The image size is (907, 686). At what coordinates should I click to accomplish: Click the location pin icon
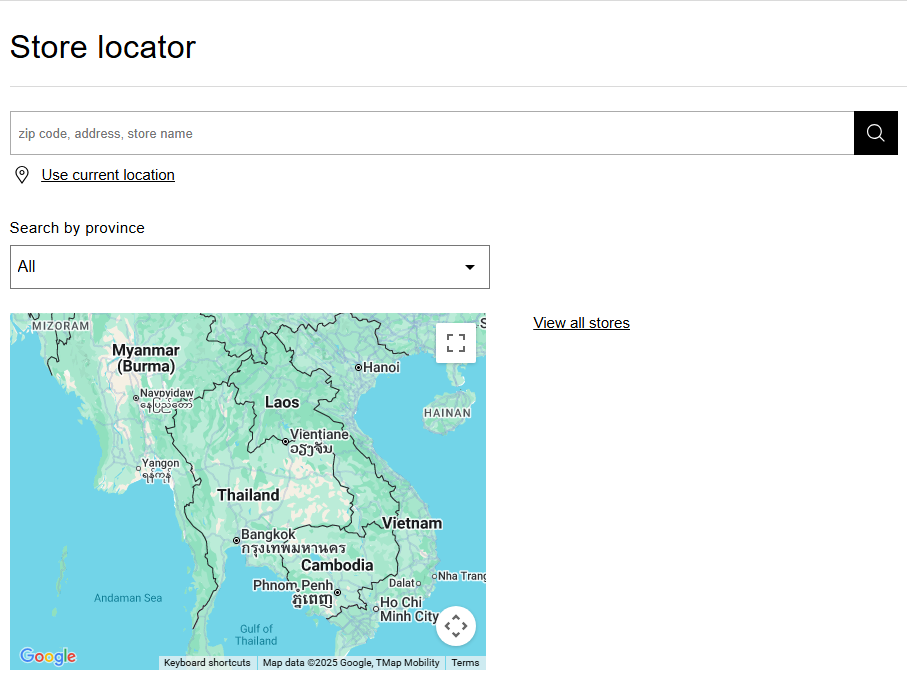(22, 175)
